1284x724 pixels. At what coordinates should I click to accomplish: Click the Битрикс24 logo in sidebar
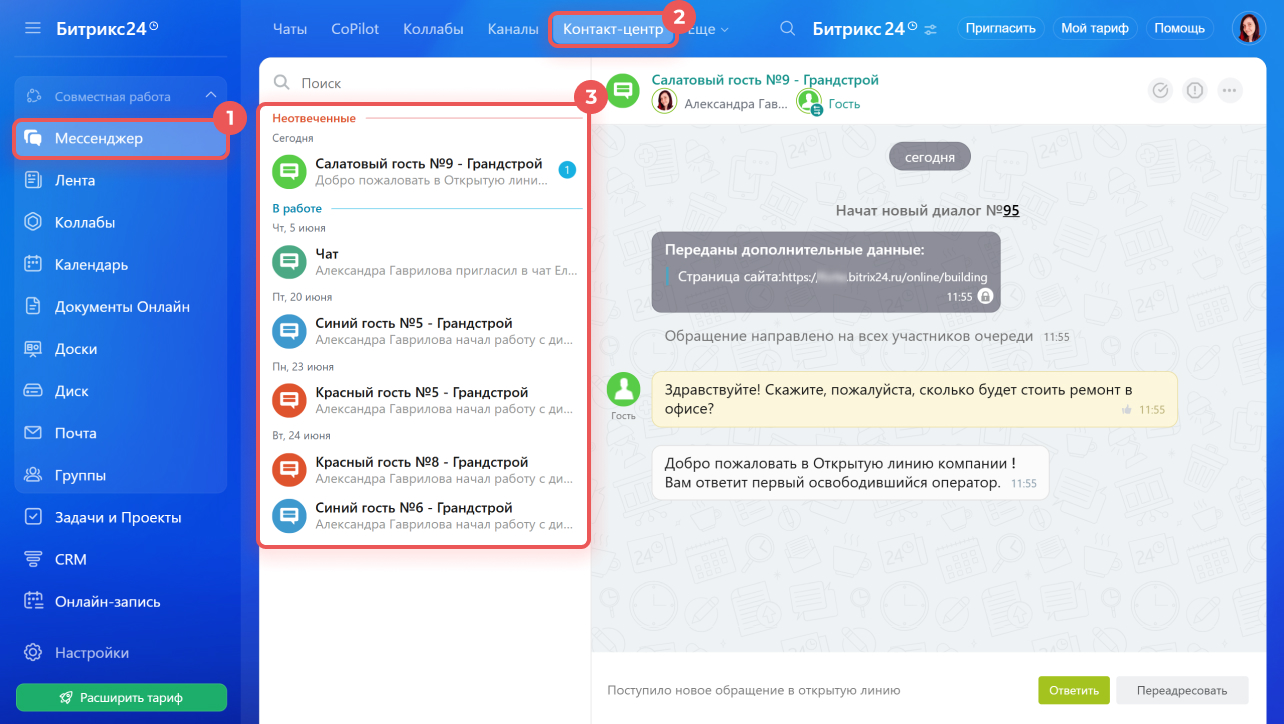click(x=107, y=28)
